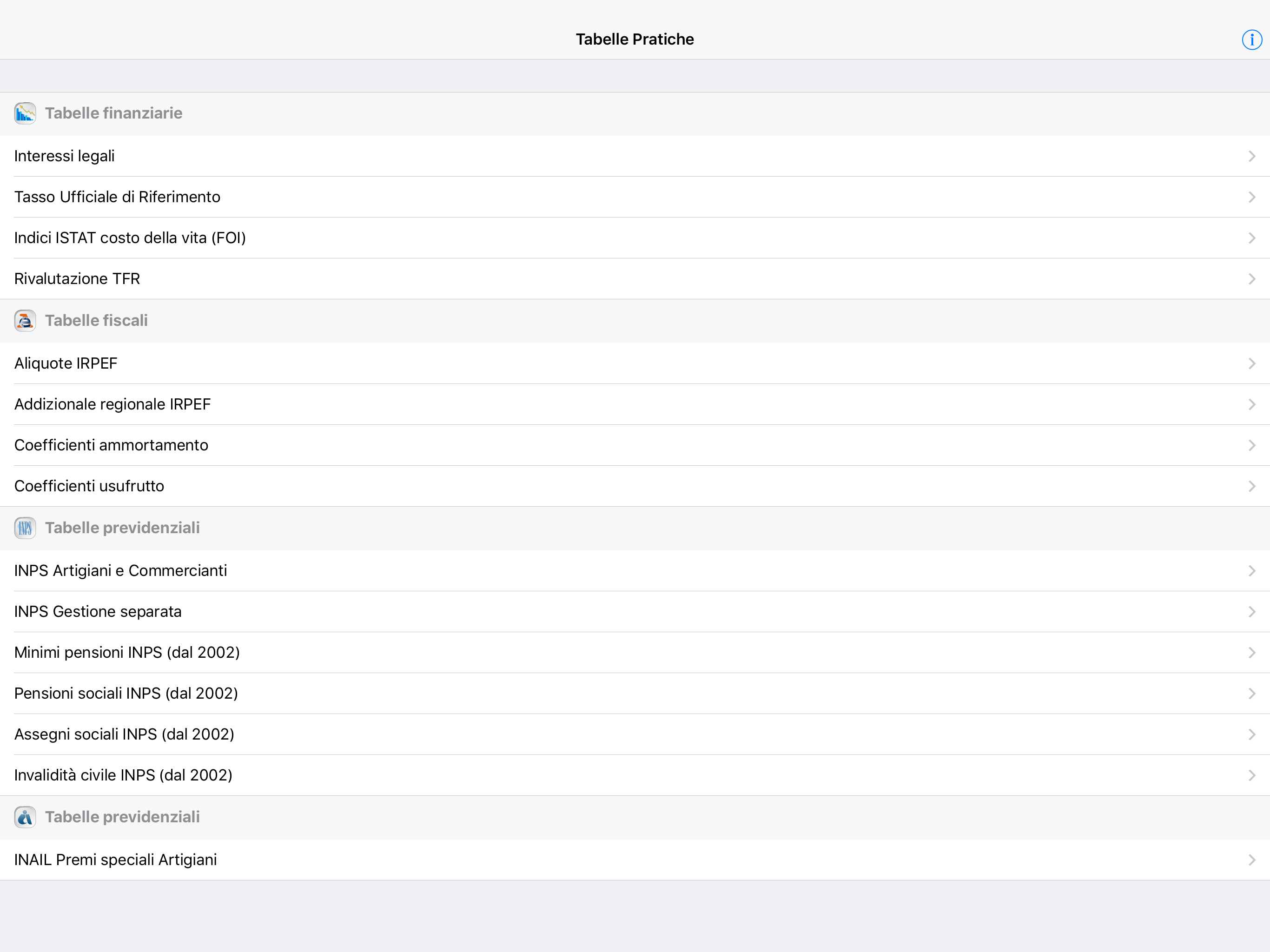
Task: Click the Tabelle finanziarie chart icon
Action: [25, 114]
